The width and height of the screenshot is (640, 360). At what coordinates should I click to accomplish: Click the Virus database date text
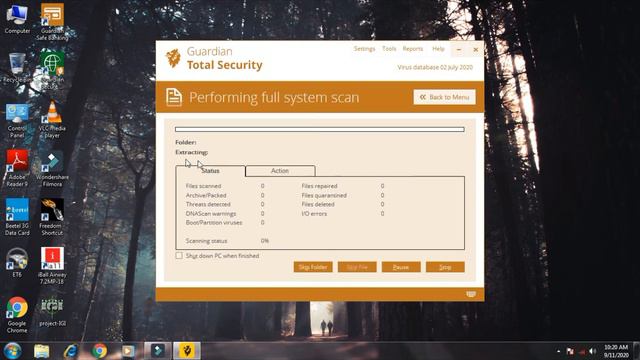(x=435, y=67)
